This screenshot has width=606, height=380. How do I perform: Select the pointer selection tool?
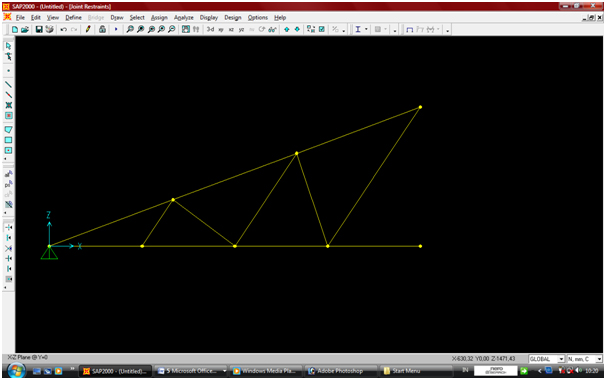click(x=8, y=46)
